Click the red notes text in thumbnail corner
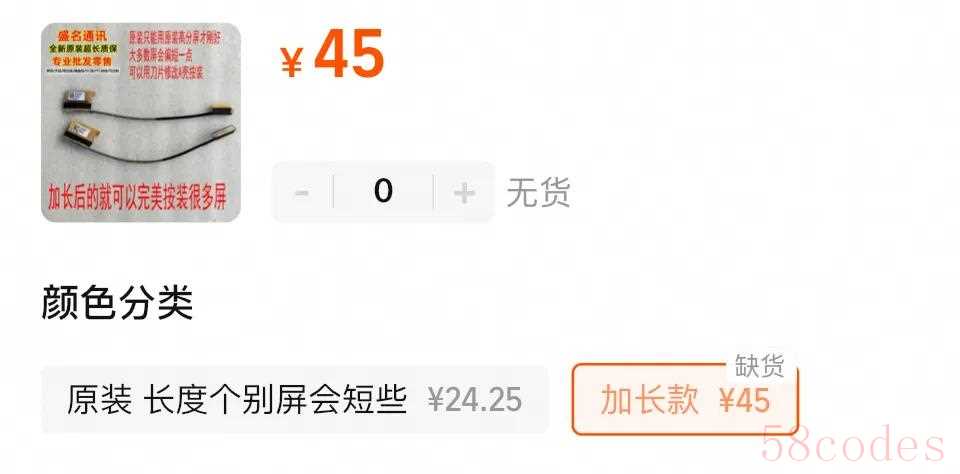960x474 pixels. (176, 55)
